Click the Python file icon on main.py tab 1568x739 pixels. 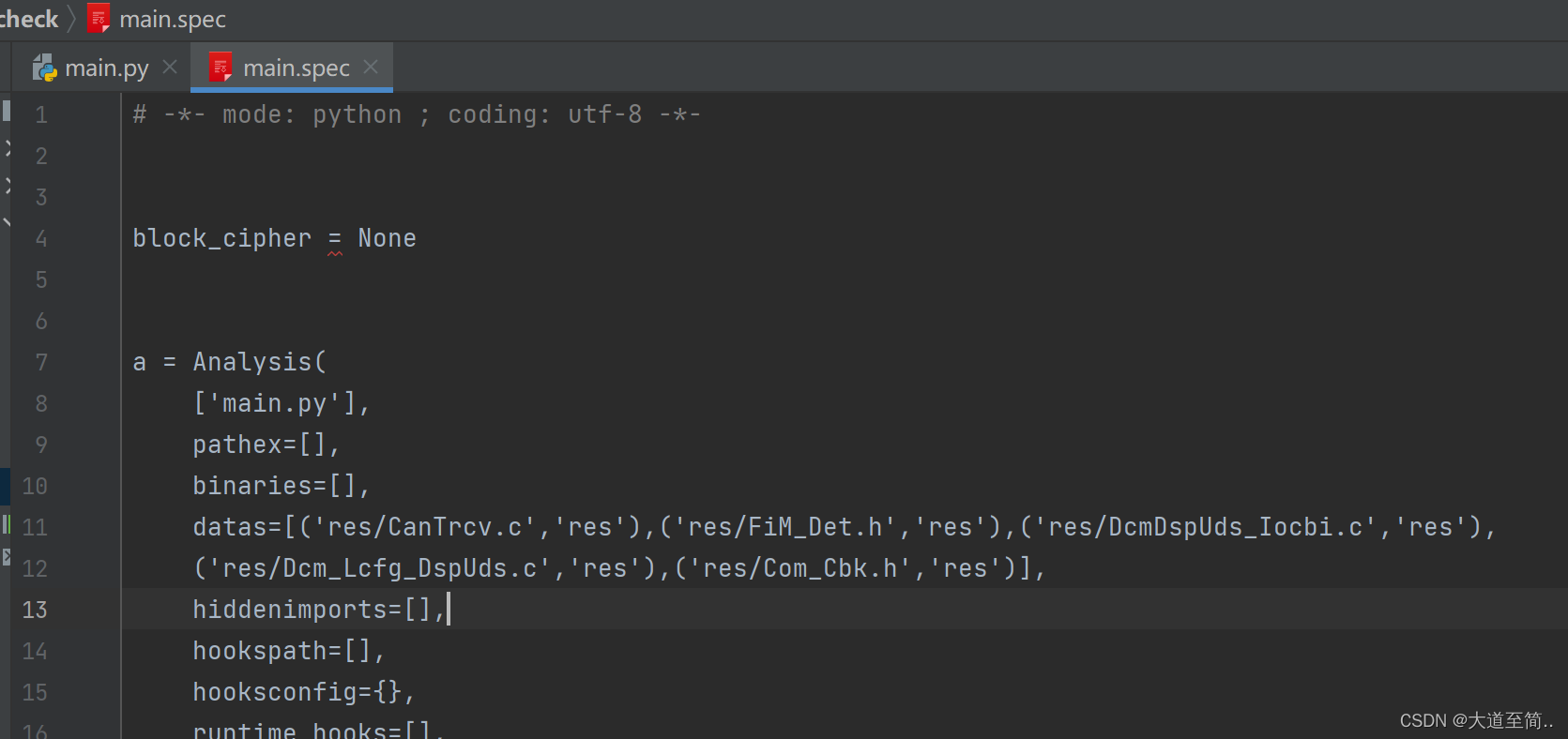43,67
